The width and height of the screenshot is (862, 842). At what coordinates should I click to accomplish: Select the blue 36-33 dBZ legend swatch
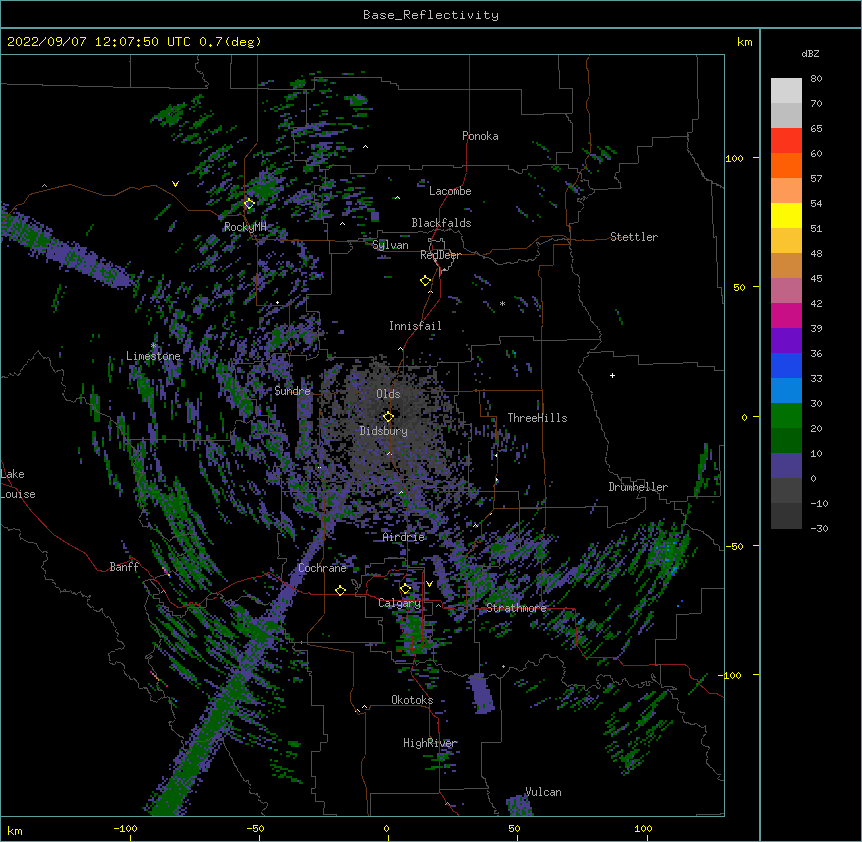pos(786,365)
